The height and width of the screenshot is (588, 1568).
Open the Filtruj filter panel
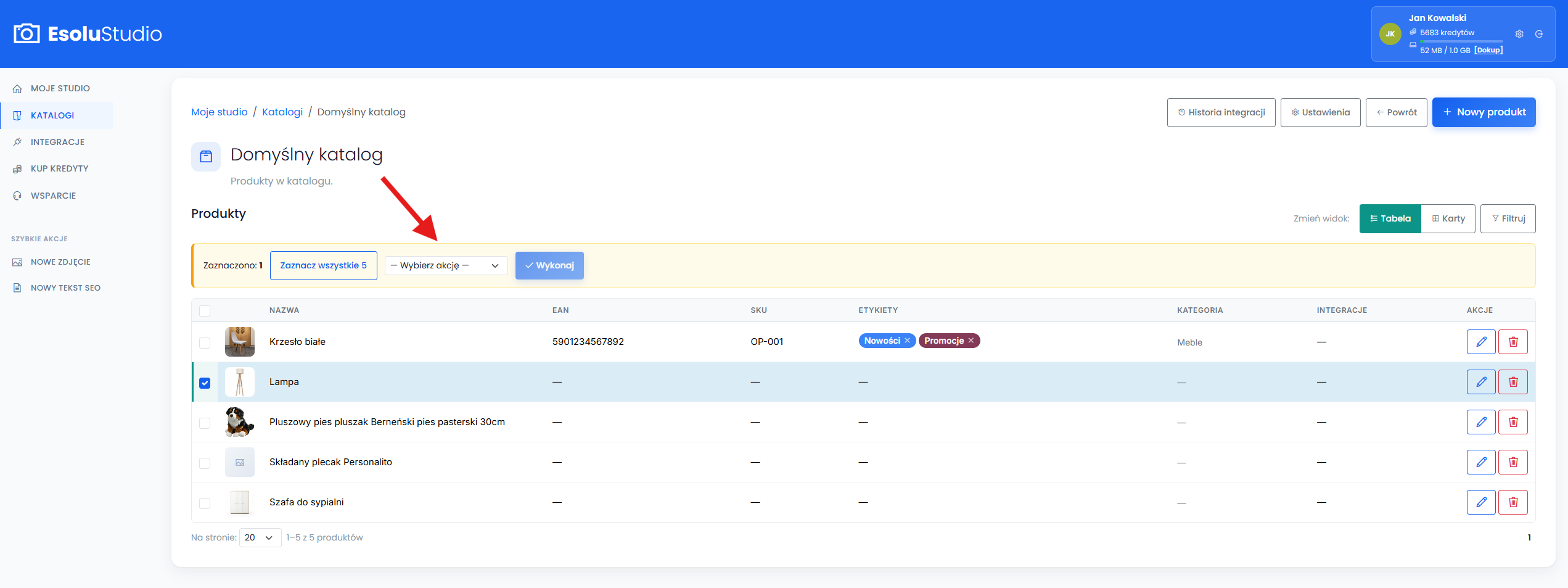click(x=1508, y=218)
